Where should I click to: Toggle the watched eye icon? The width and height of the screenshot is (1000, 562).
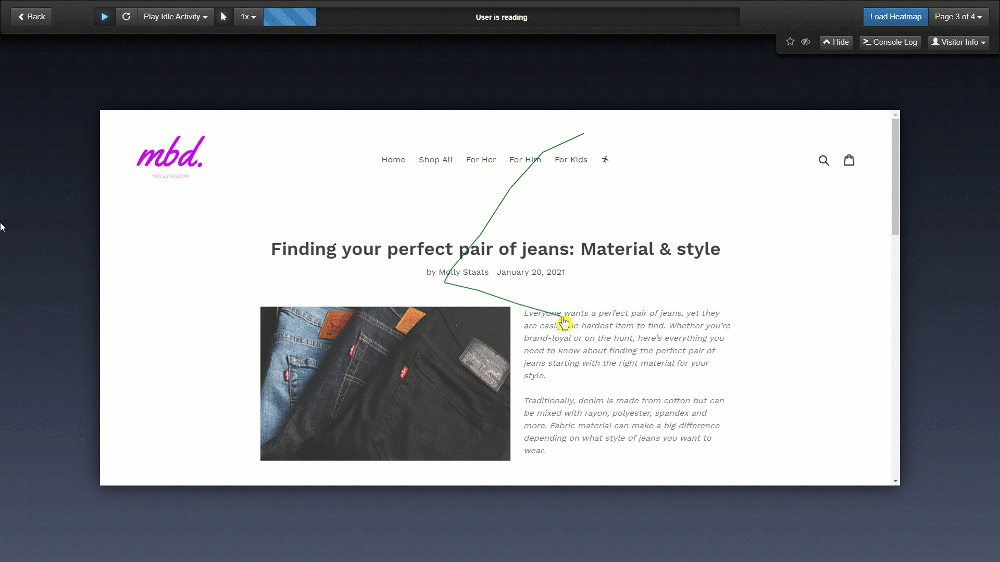(806, 41)
